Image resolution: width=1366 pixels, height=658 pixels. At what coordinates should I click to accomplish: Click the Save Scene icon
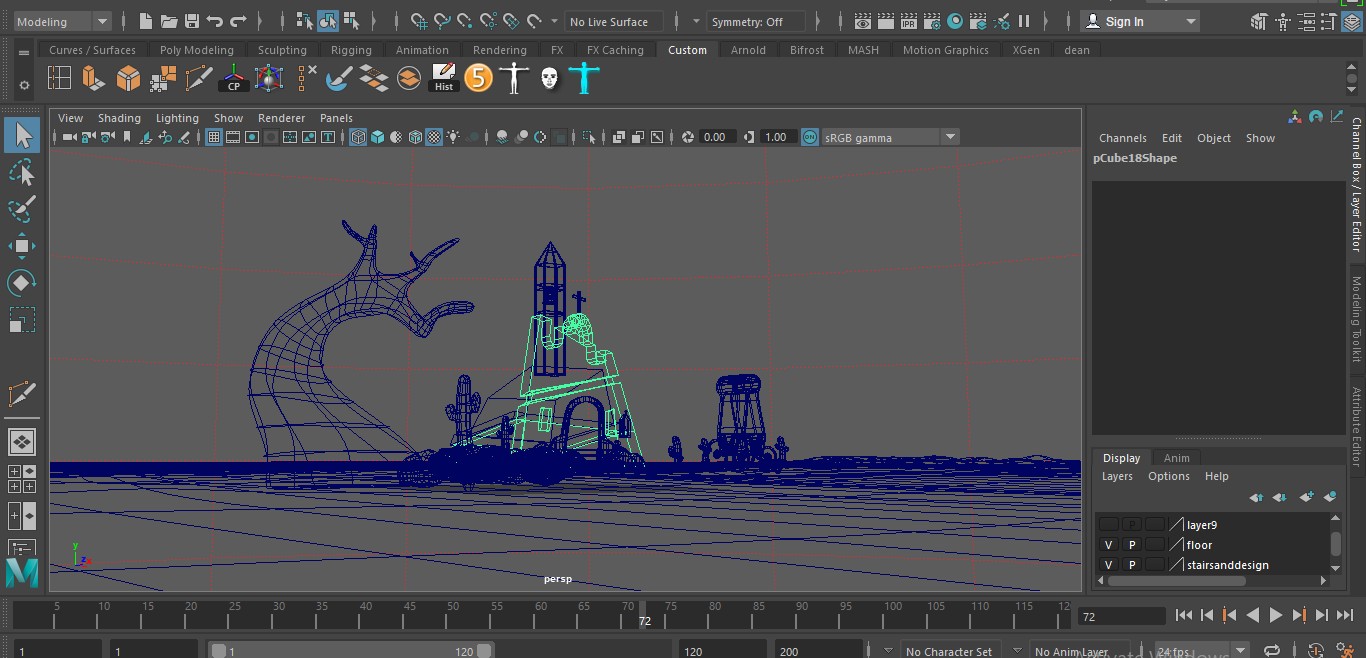(192, 21)
